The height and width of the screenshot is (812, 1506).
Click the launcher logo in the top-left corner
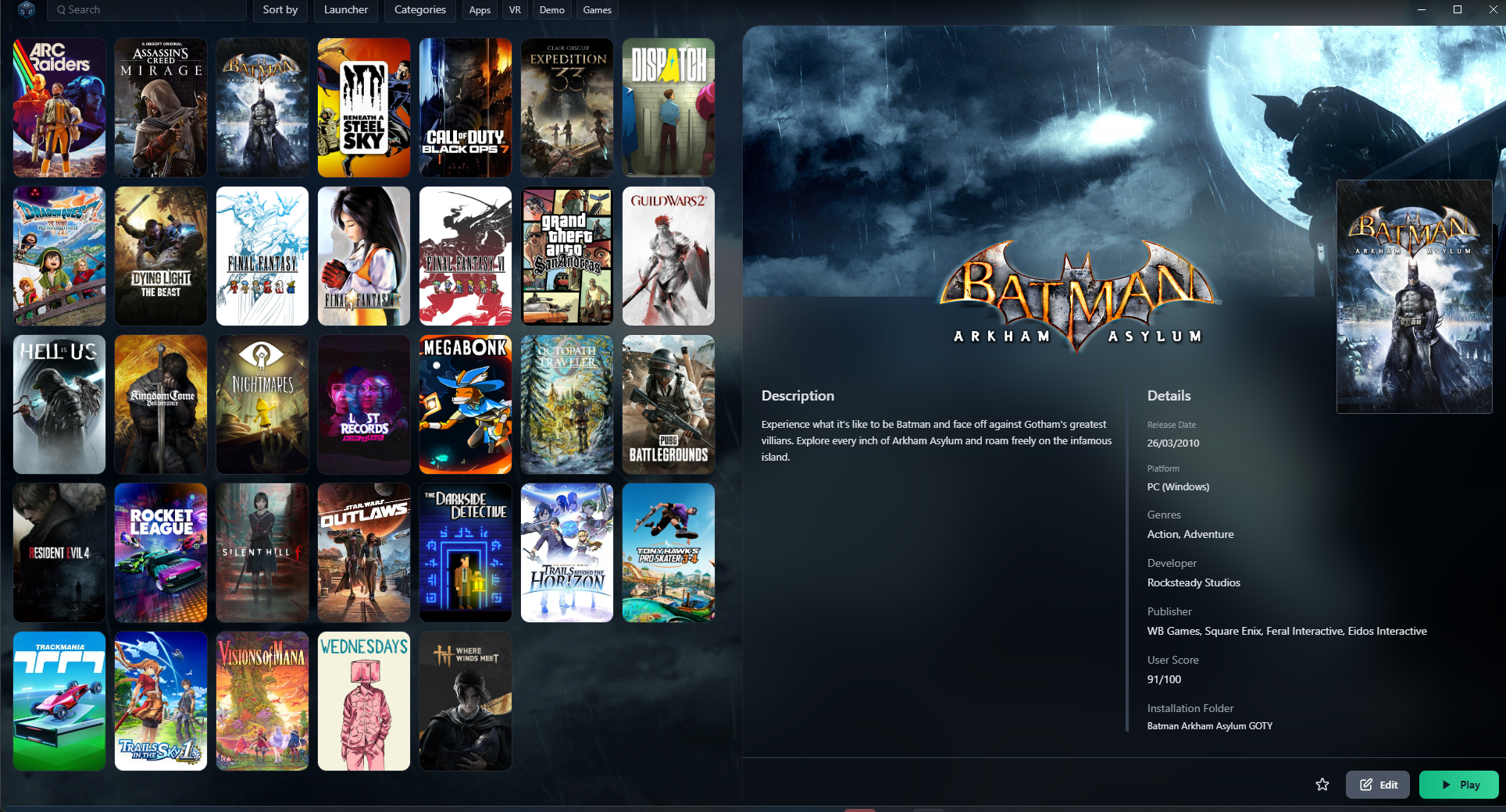(x=28, y=10)
